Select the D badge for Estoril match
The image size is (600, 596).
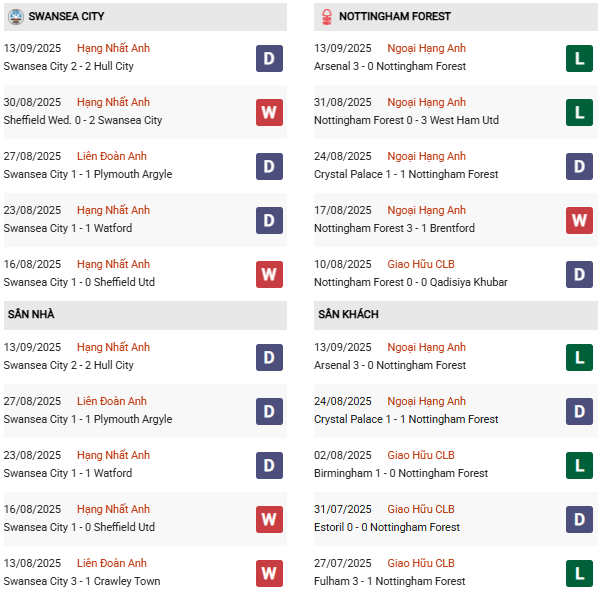click(579, 519)
